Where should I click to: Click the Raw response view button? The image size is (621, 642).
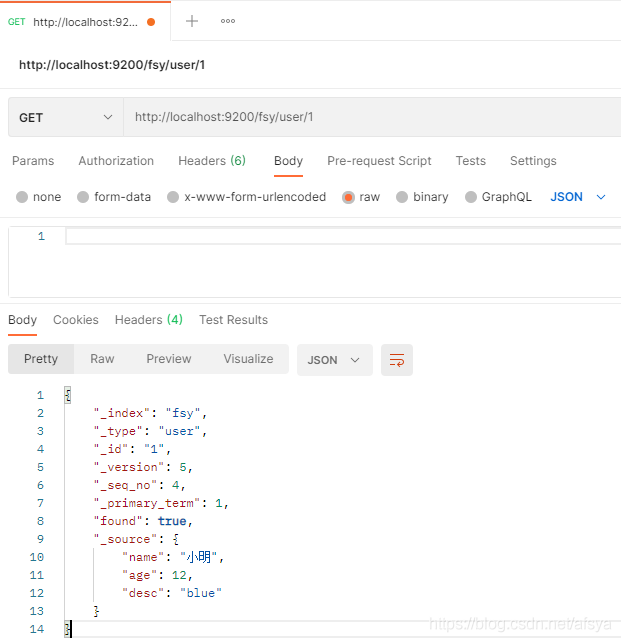[102, 359]
